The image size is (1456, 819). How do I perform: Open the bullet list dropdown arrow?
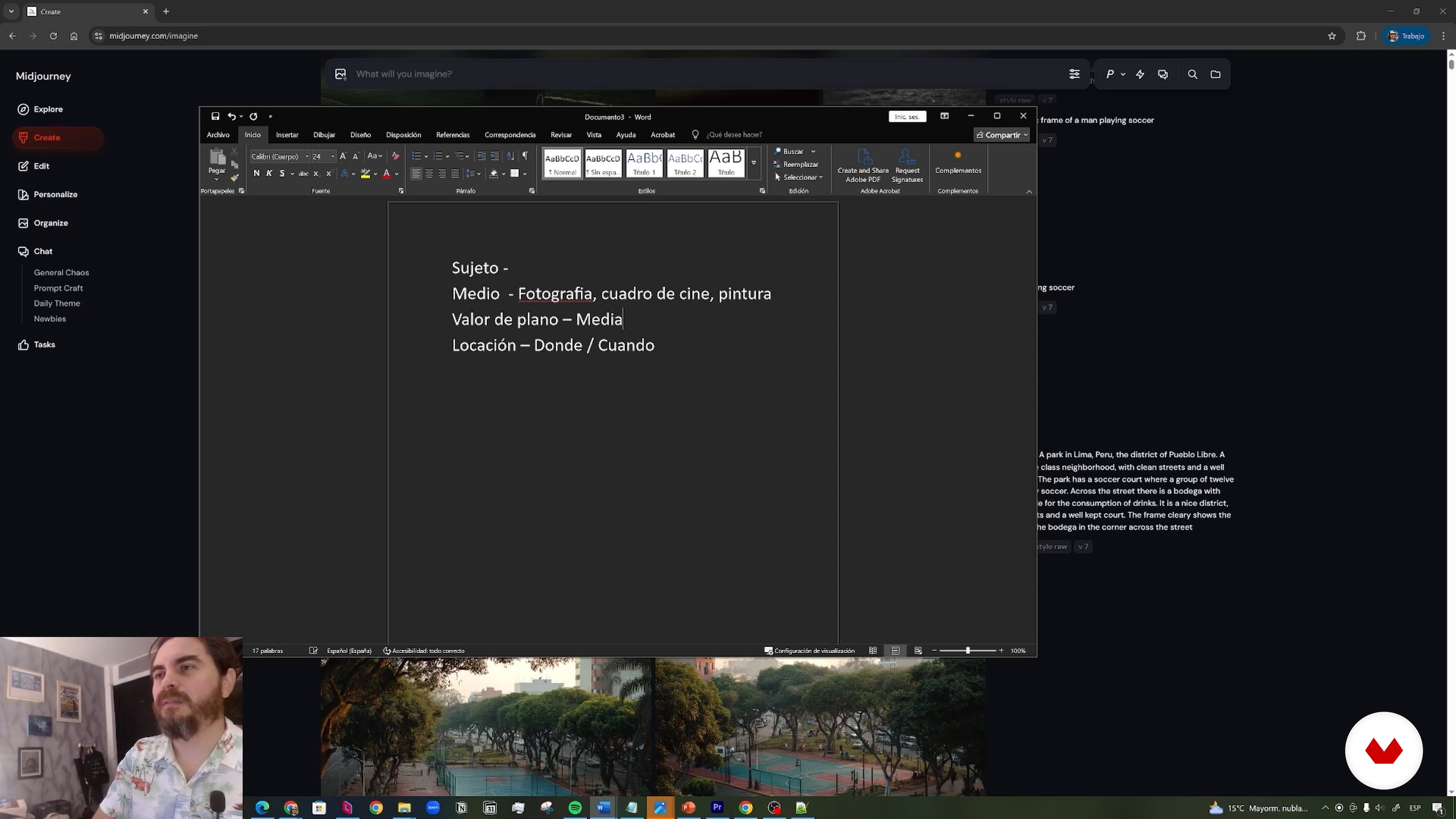(426, 157)
